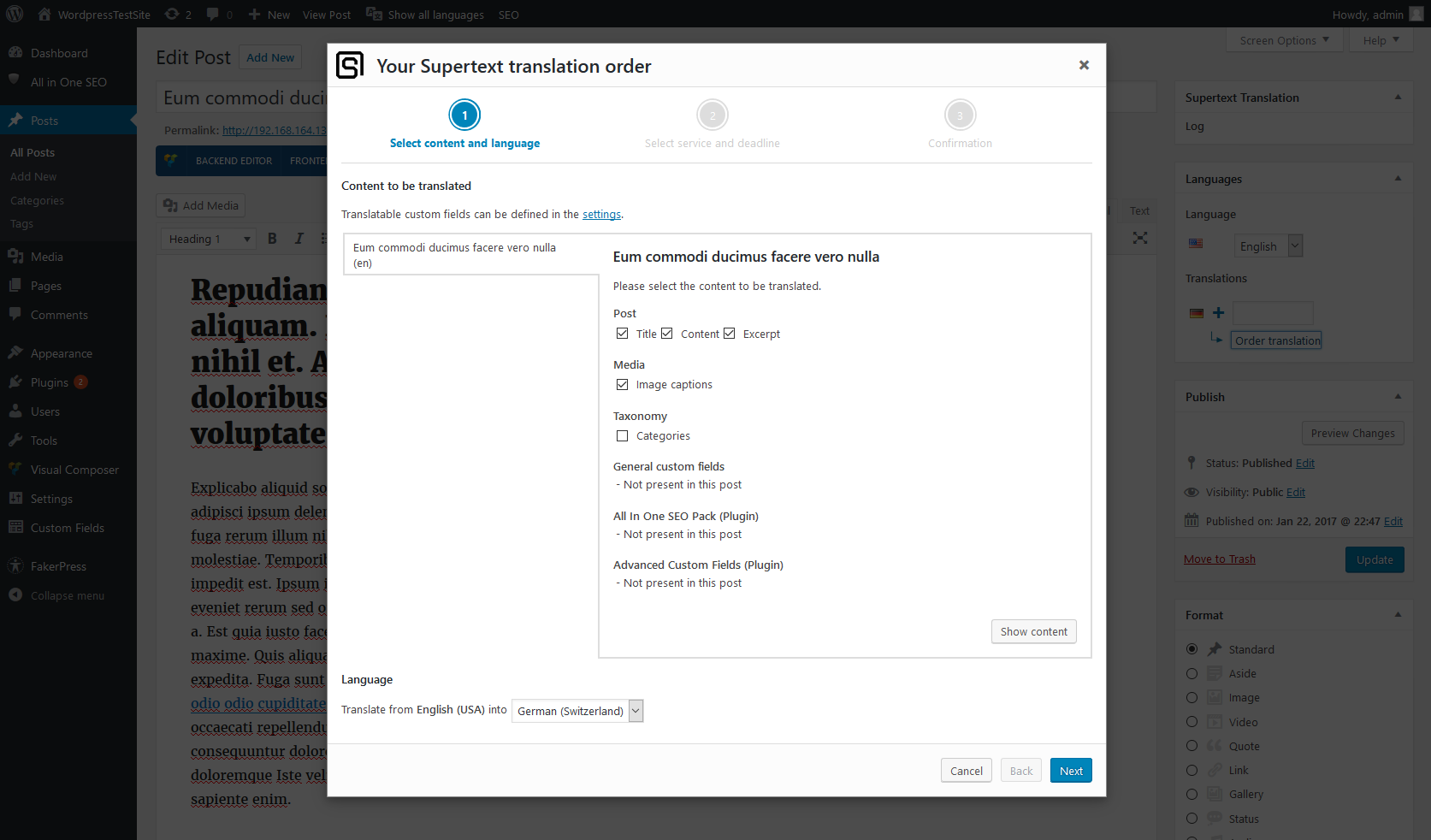The image size is (1431, 840).
Task: Open Custom Fields in the sidebar
Action: (68, 528)
